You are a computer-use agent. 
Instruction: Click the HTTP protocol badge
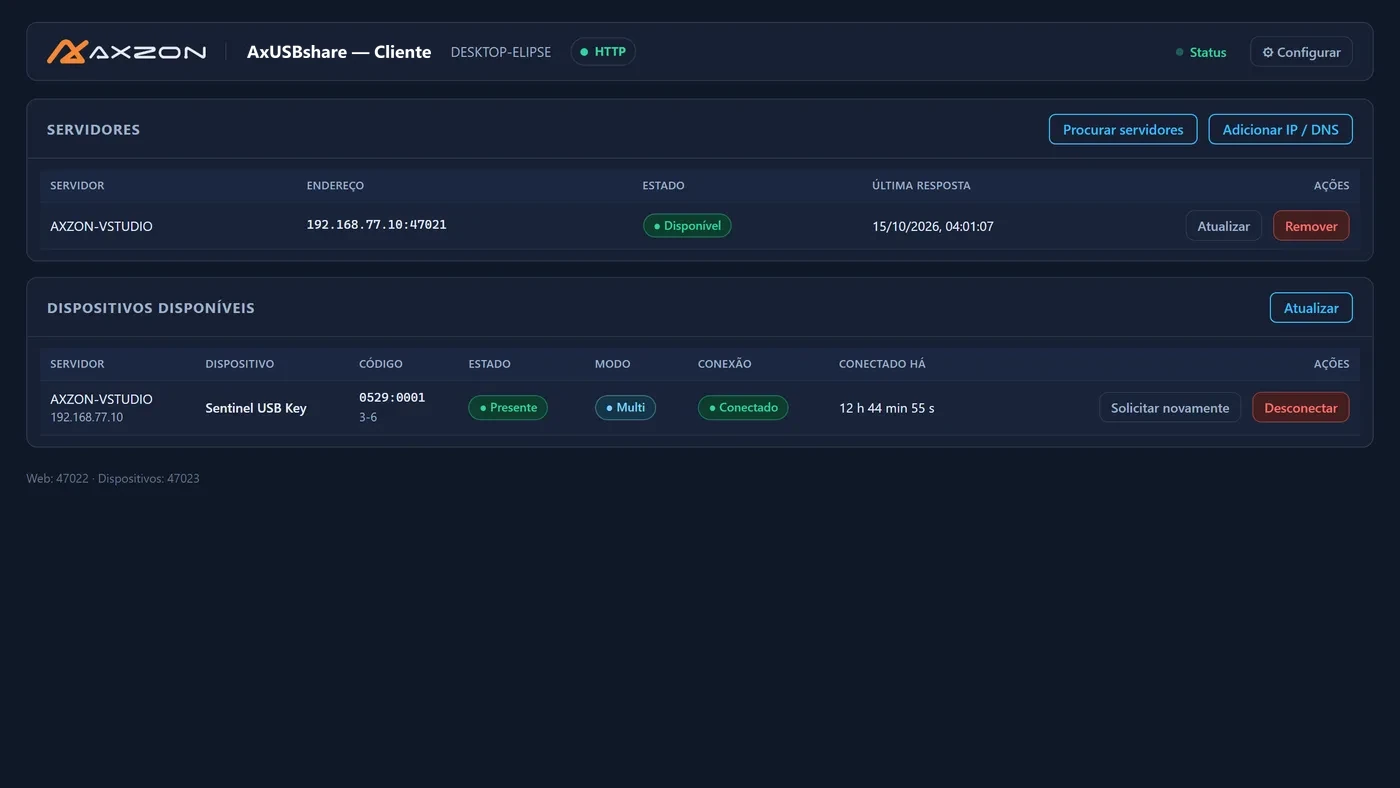click(603, 52)
